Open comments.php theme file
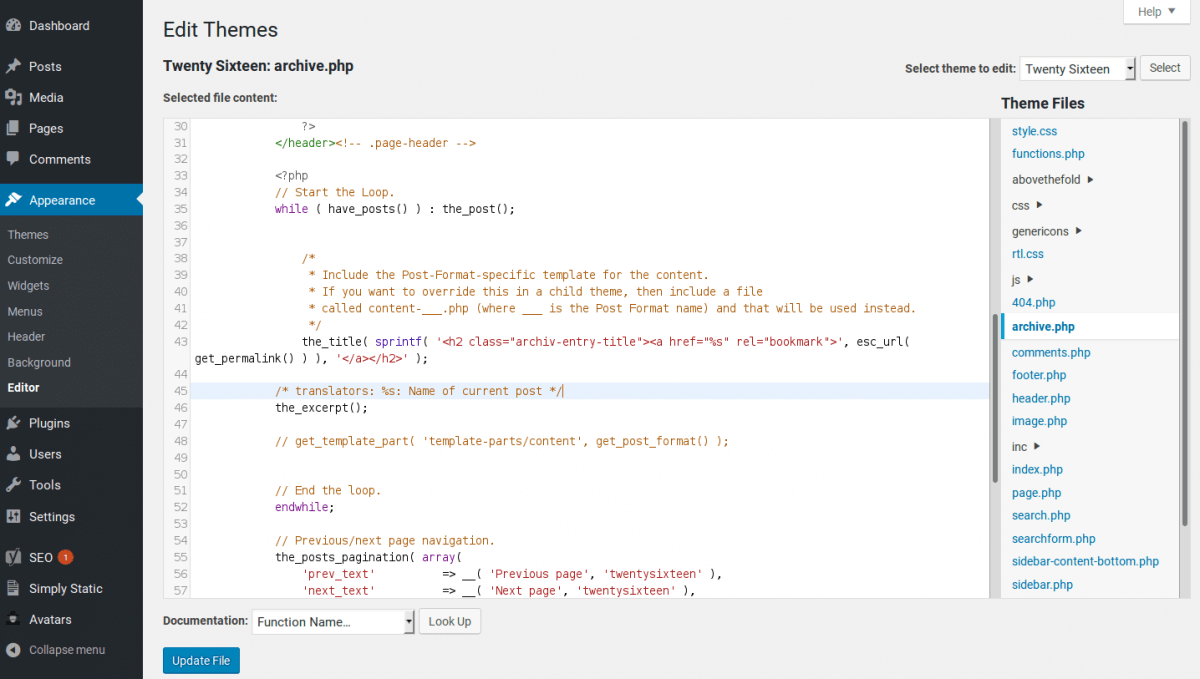Screen dimensions: 1200x679 pos(1051,353)
